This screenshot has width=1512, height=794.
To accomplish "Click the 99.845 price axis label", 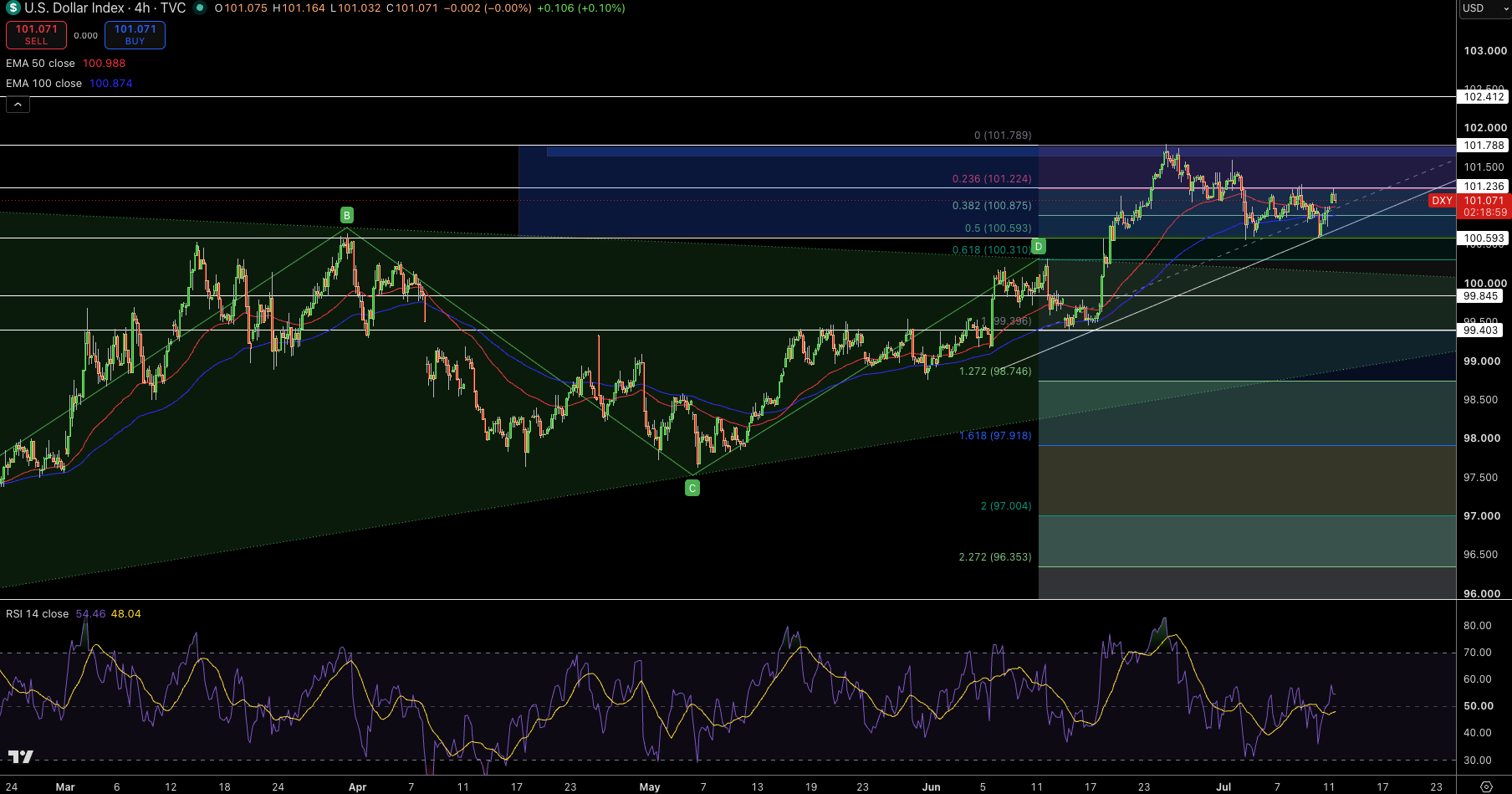I will (x=1481, y=296).
